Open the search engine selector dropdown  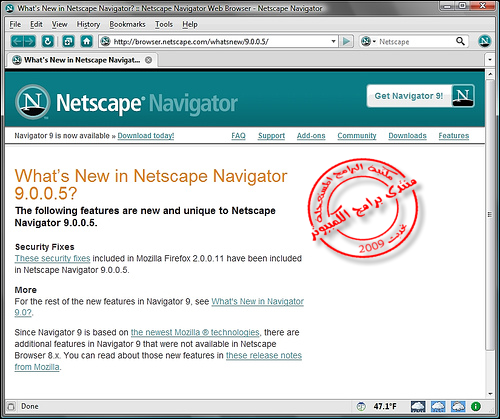coord(368,41)
